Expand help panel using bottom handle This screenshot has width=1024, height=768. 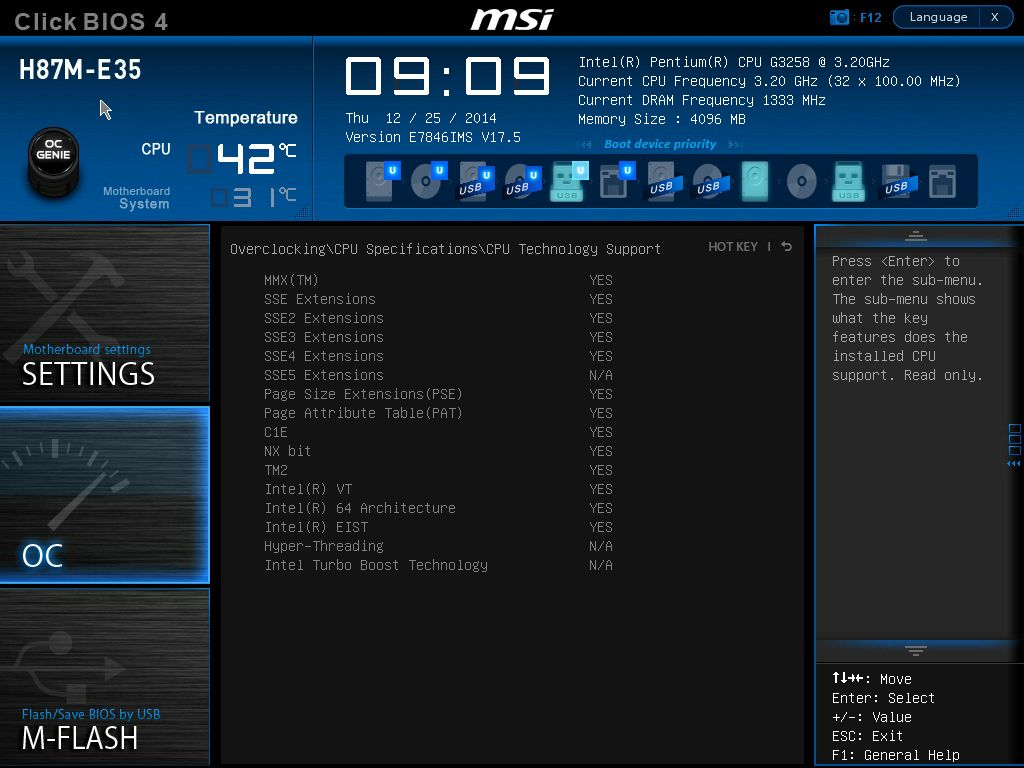coord(915,650)
